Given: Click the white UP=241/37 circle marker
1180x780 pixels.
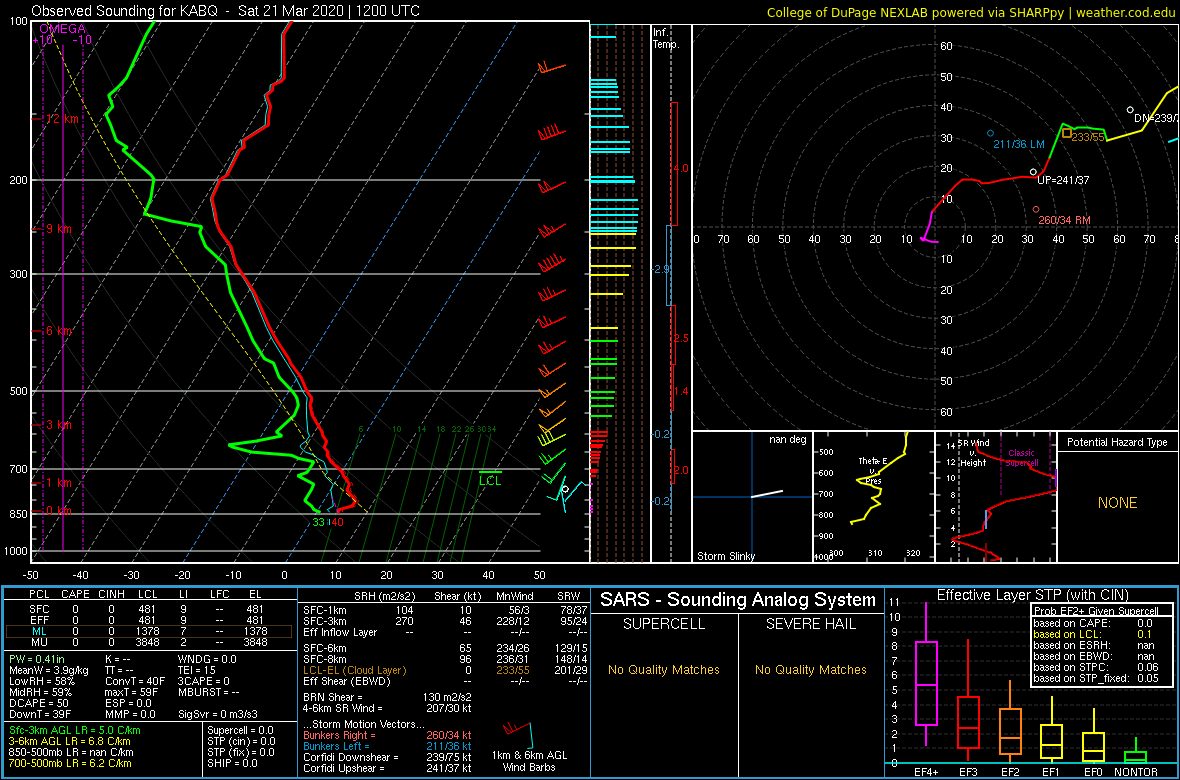Looking at the screenshot, I should [1033, 172].
